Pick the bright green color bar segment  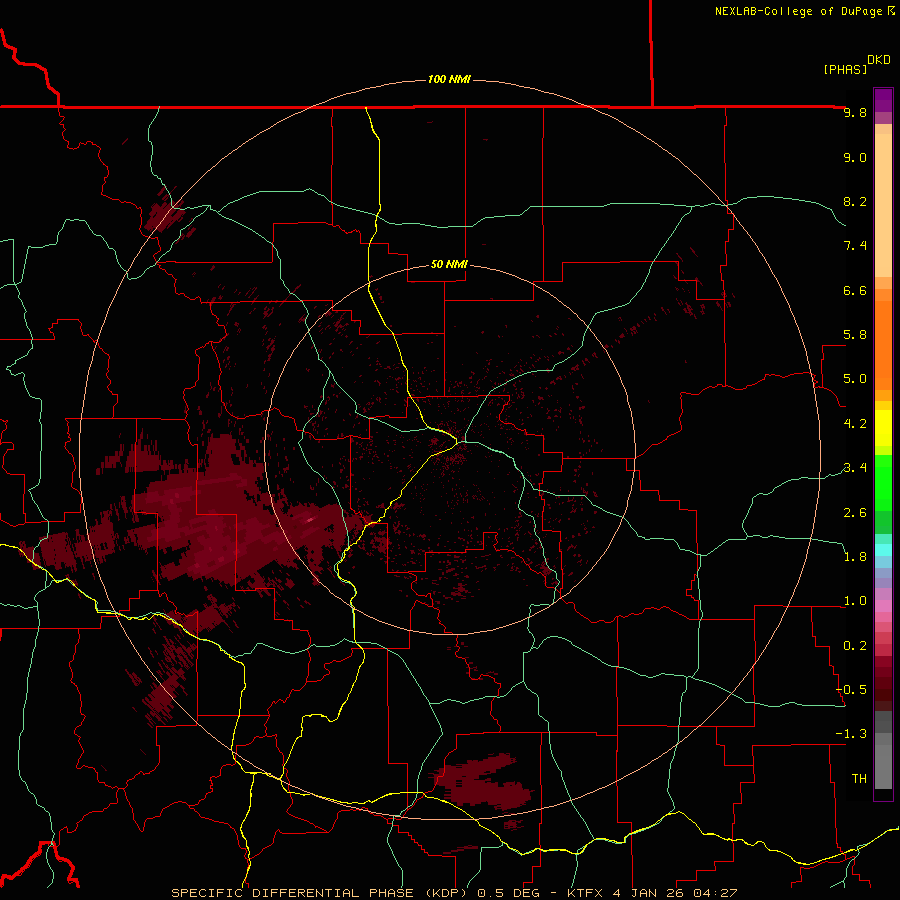click(883, 481)
